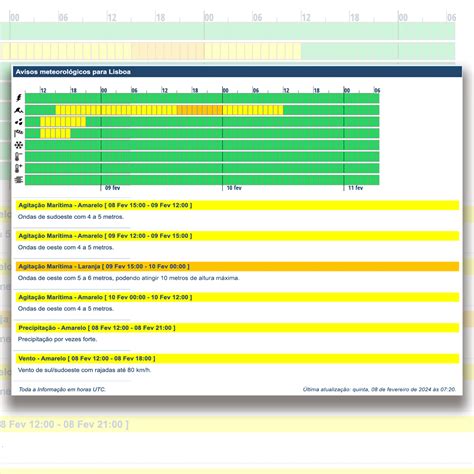The height and width of the screenshot is (474, 474).
Task: Select the yellow wind warning segment
Action: 55,133
